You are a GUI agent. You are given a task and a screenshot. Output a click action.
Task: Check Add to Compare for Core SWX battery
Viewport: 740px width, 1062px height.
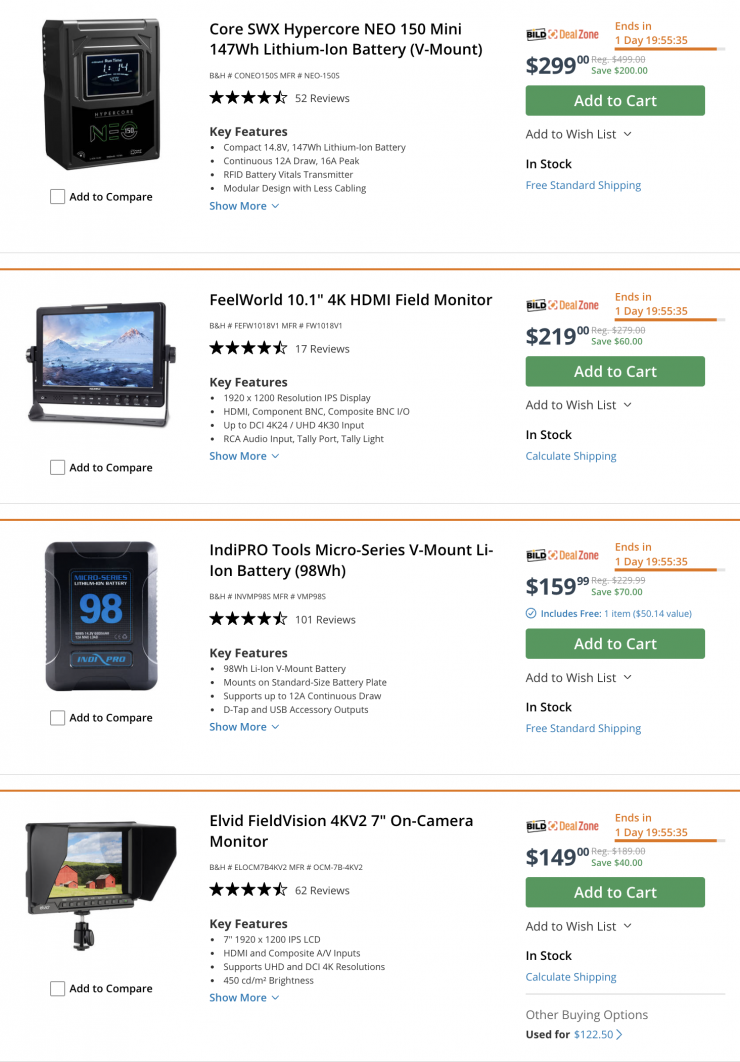[58, 197]
